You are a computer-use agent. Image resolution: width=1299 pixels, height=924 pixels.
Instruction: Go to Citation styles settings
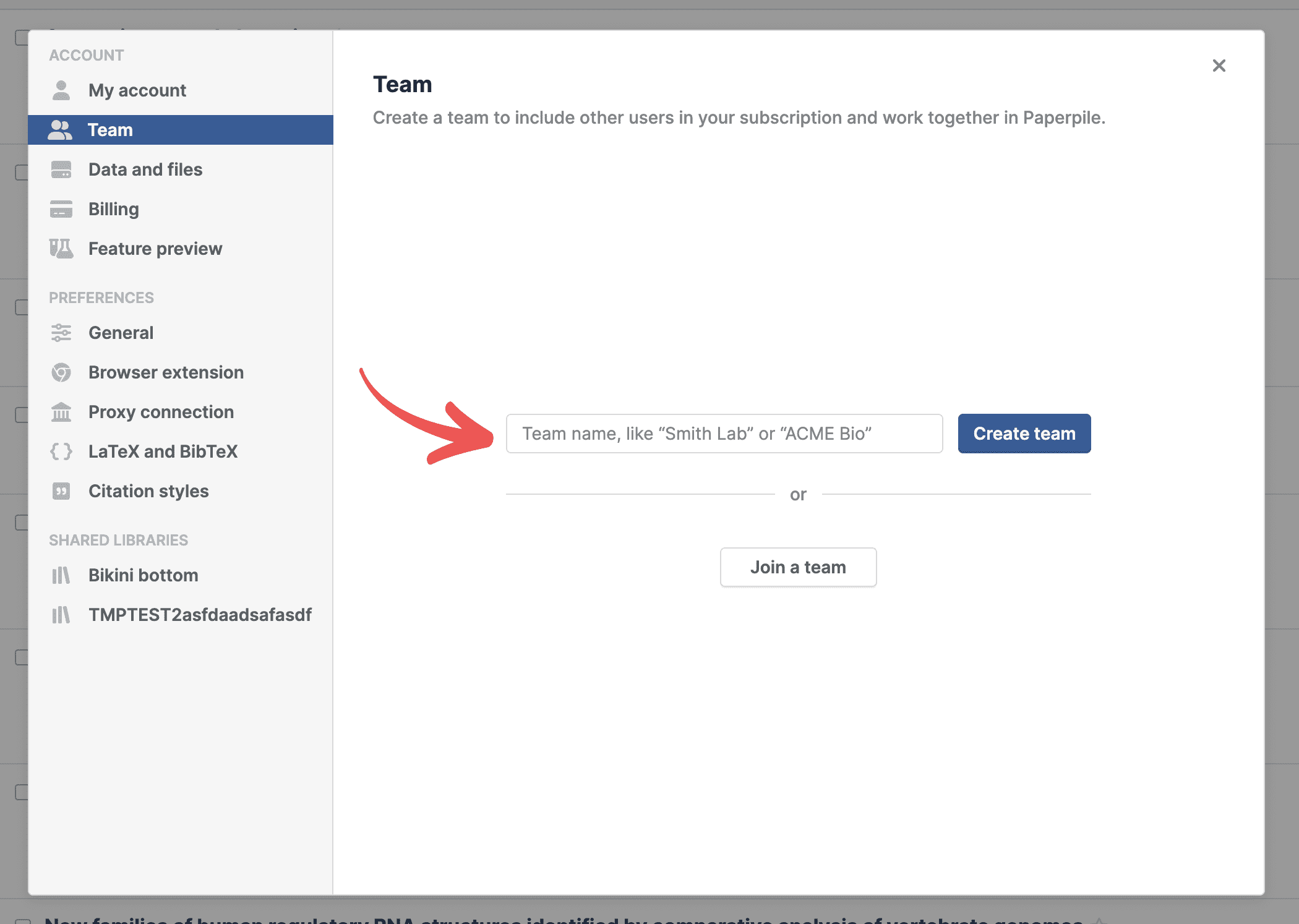(x=148, y=491)
